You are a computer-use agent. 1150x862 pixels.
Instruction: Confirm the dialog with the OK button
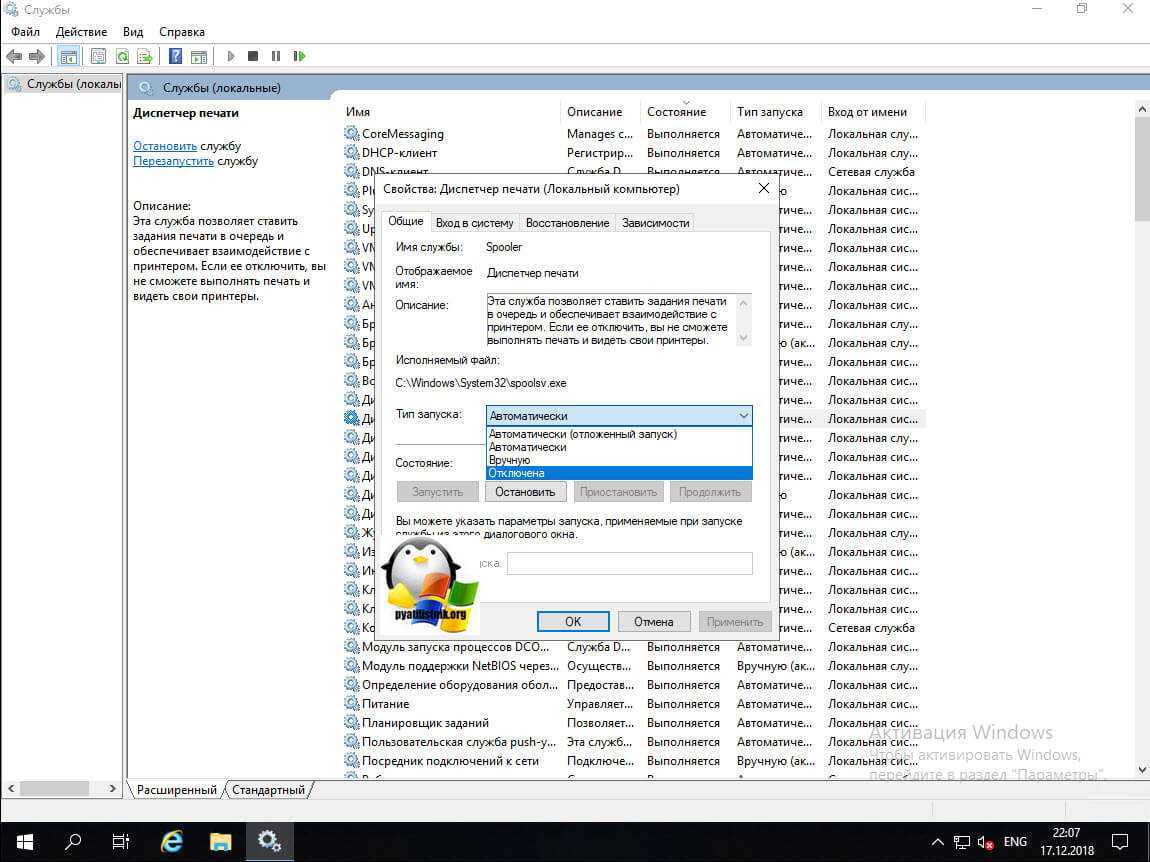(x=572, y=621)
